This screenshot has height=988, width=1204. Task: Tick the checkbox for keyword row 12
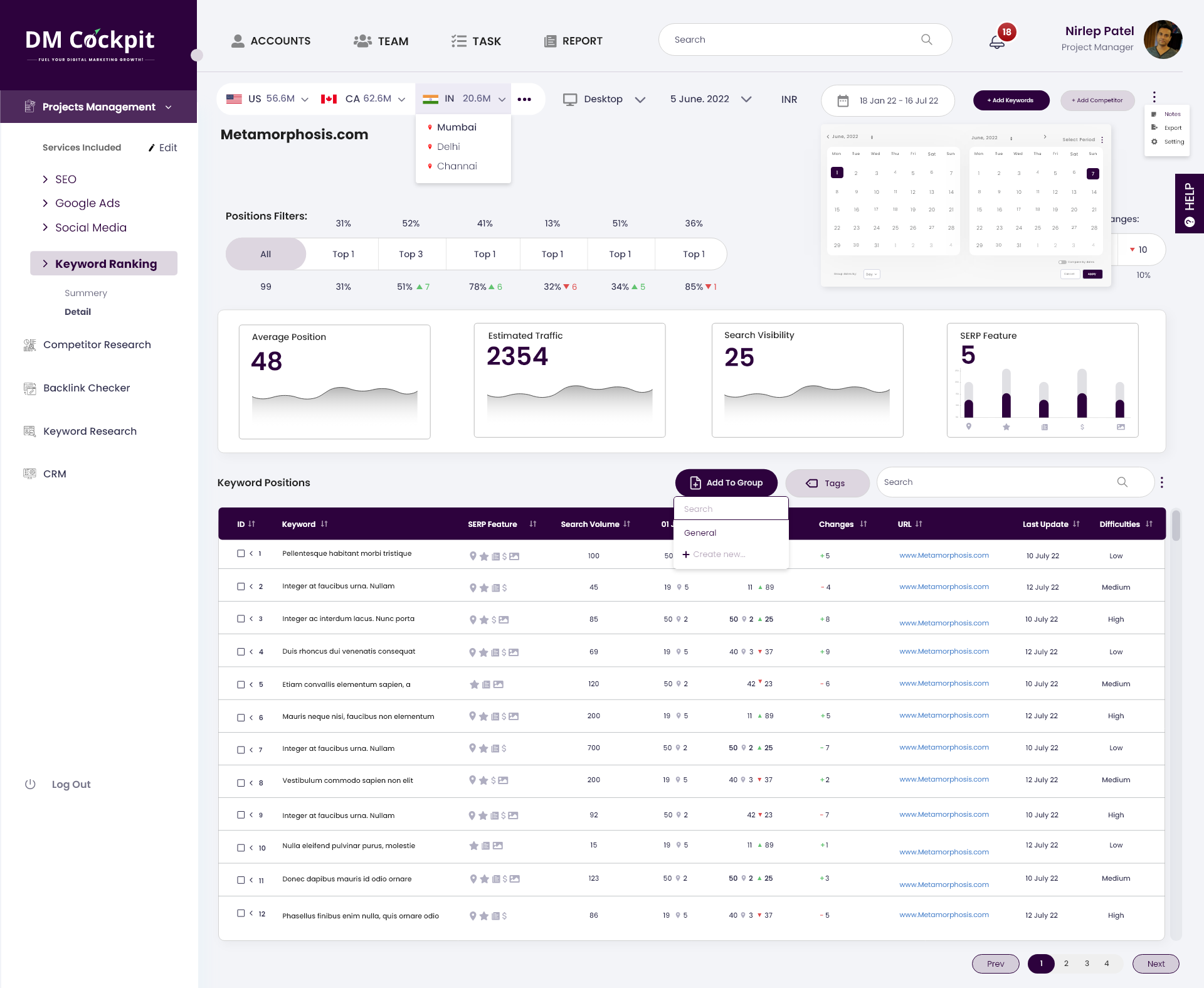pos(241,913)
